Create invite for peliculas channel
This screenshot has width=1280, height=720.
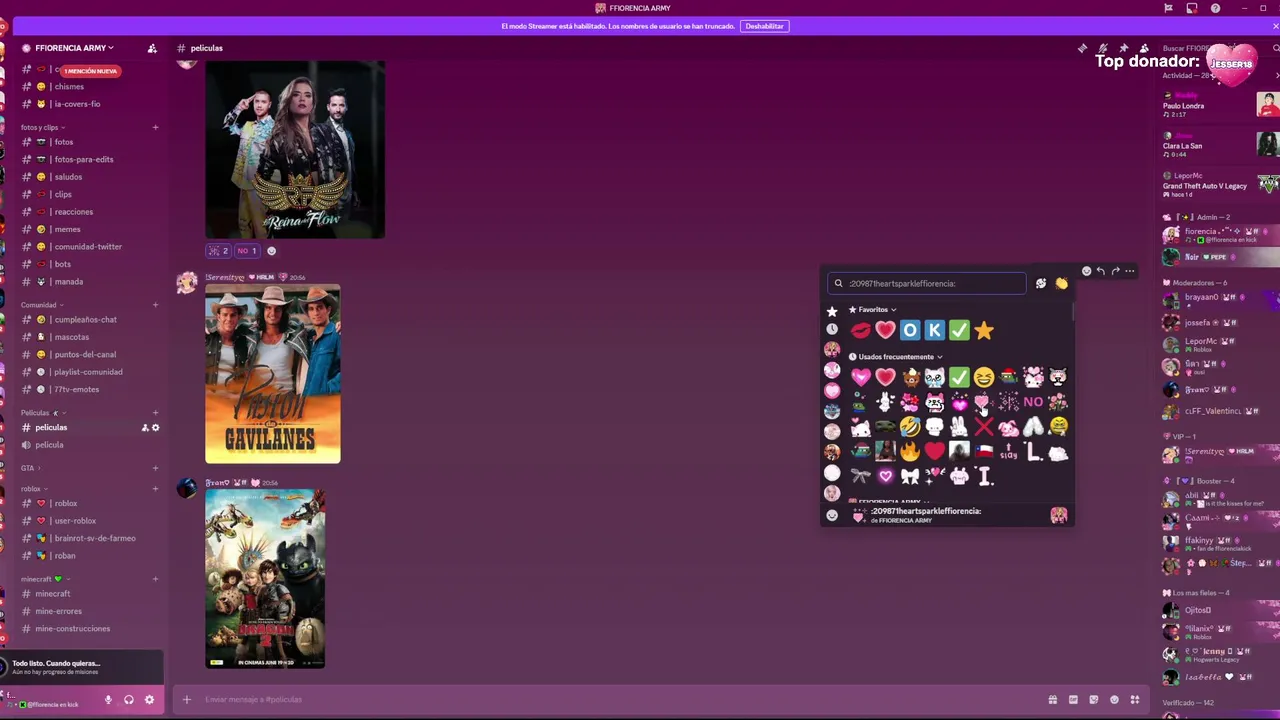(x=145, y=428)
